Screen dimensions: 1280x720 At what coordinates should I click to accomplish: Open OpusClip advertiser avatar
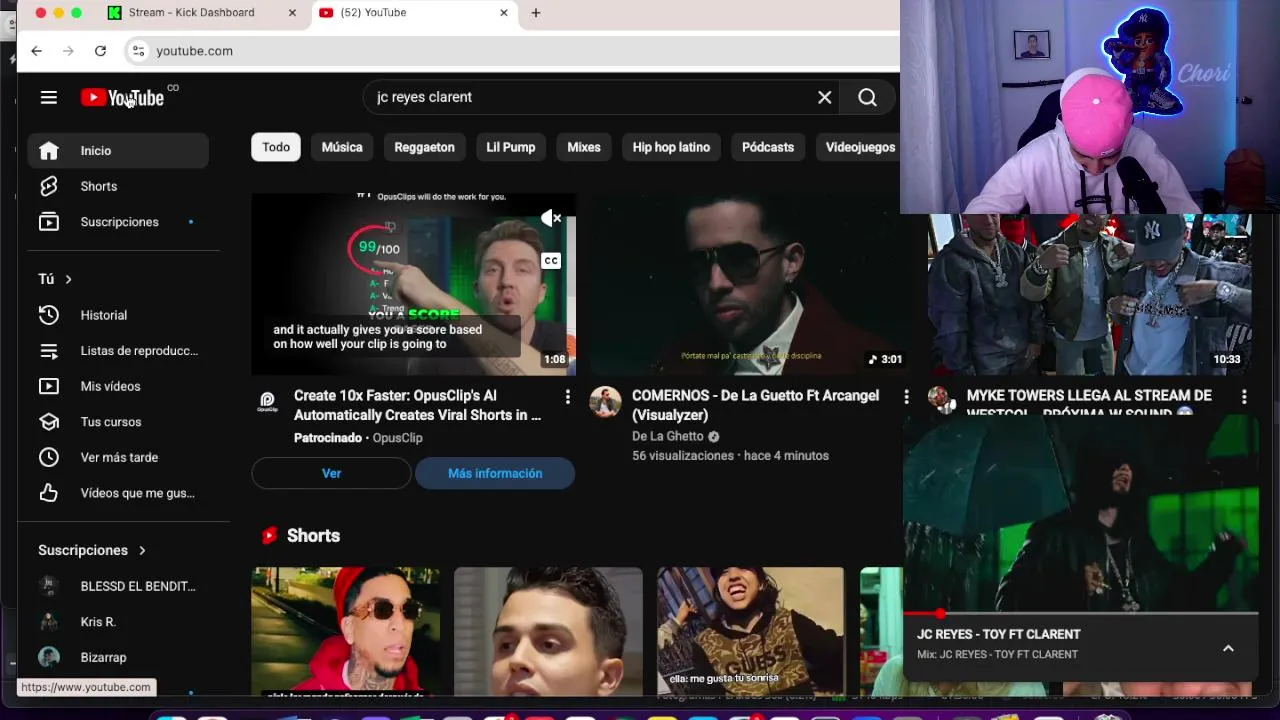coord(267,401)
